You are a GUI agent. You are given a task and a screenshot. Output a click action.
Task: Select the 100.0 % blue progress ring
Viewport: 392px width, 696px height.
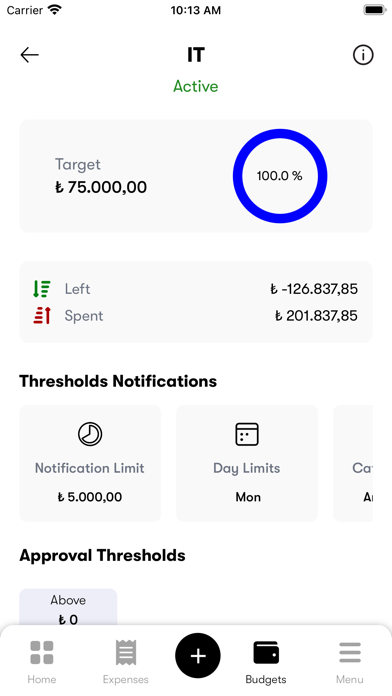tap(280, 176)
